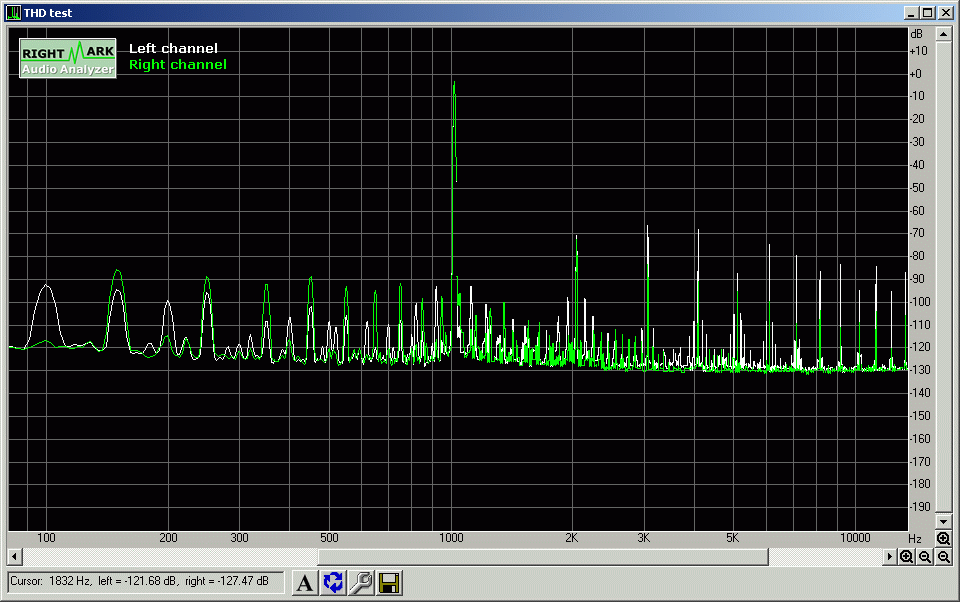Click the Cursor readout status field
Image resolution: width=960 pixels, height=602 pixels.
[146, 582]
